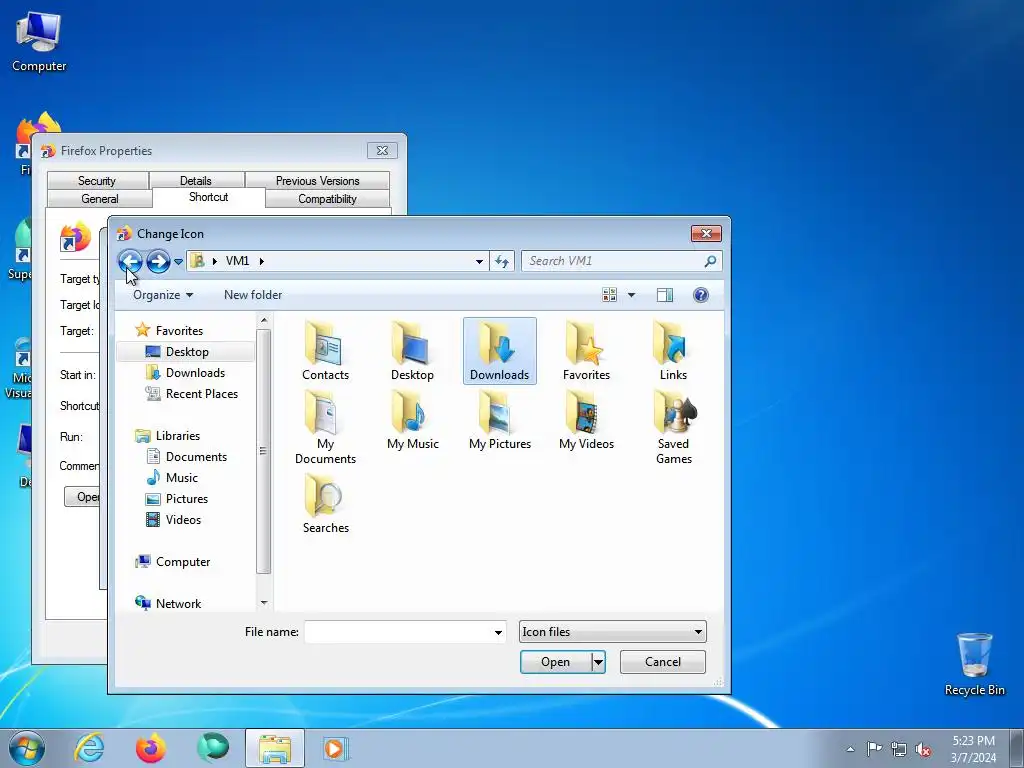Cancel the Change Icon dialog

coord(663,662)
